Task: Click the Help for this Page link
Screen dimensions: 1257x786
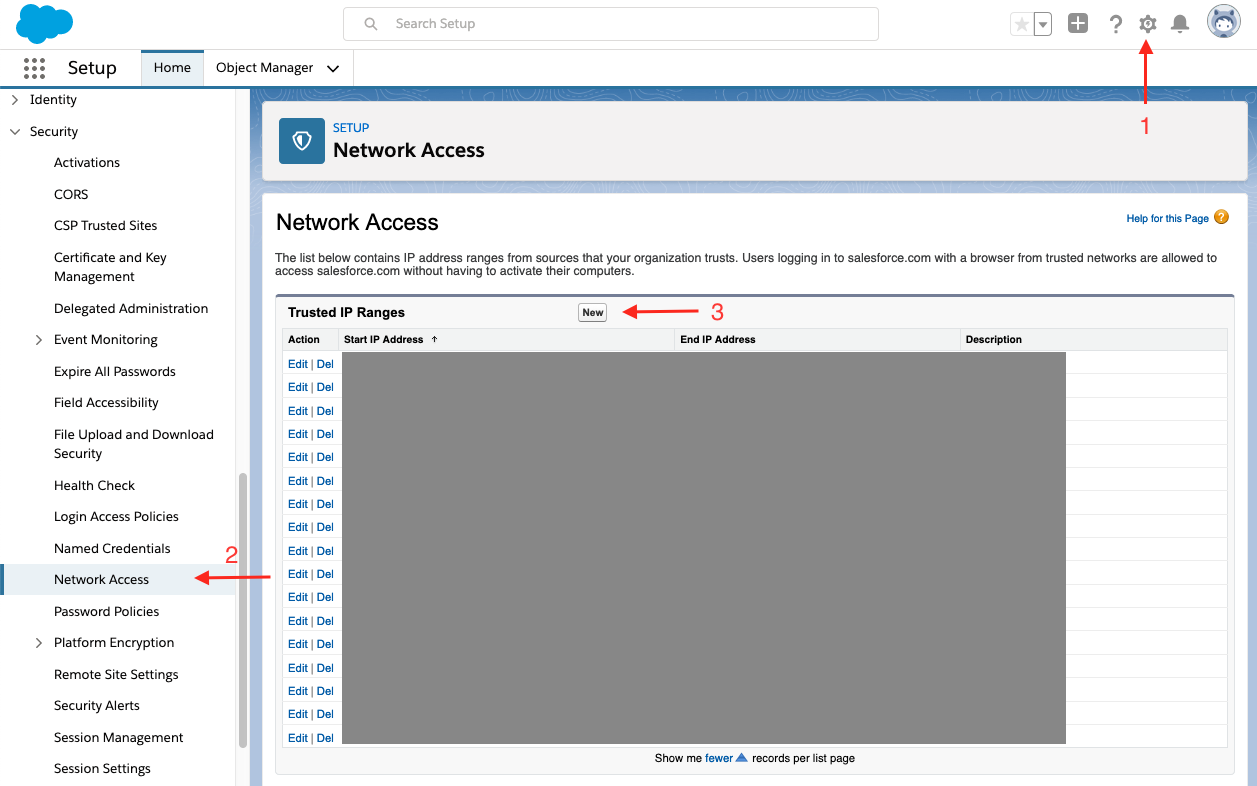Action: pyautogui.click(x=1167, y=218)
